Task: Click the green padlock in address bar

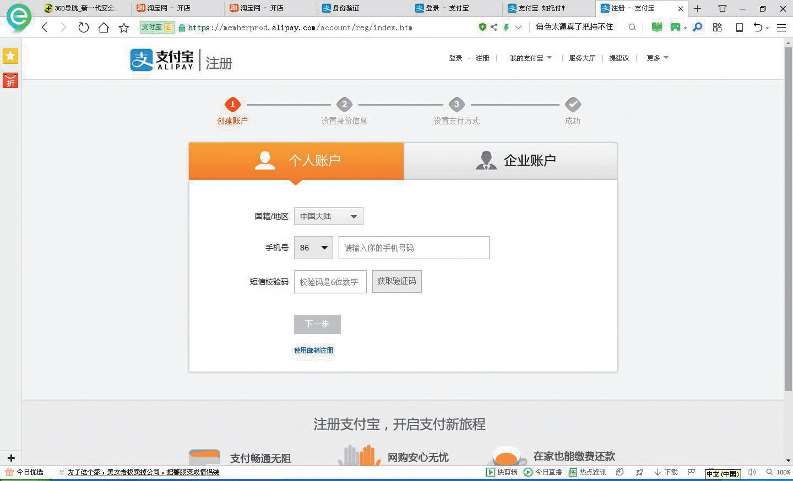Action: point(182,28)
